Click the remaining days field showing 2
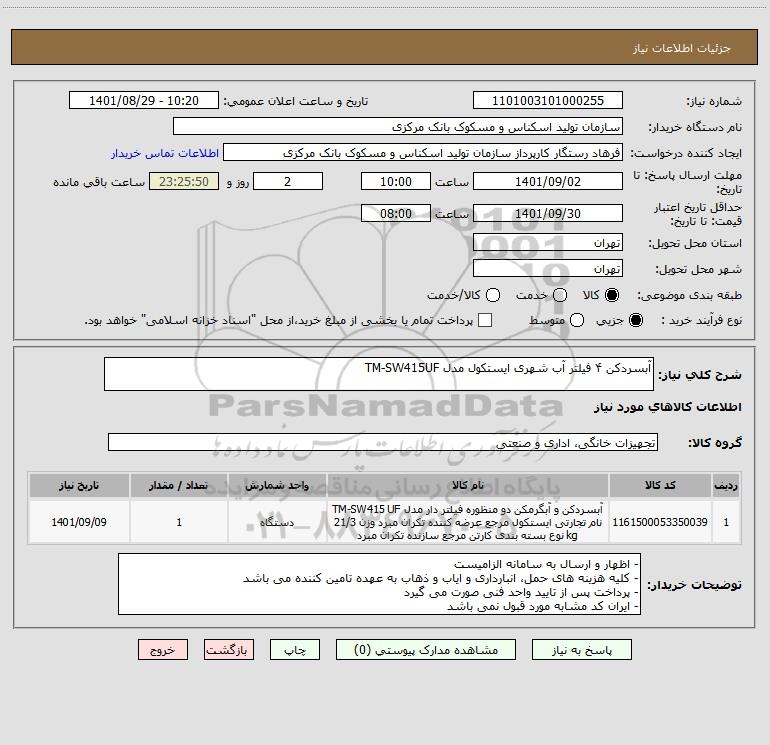770x745 pixels. pos(288,181)
